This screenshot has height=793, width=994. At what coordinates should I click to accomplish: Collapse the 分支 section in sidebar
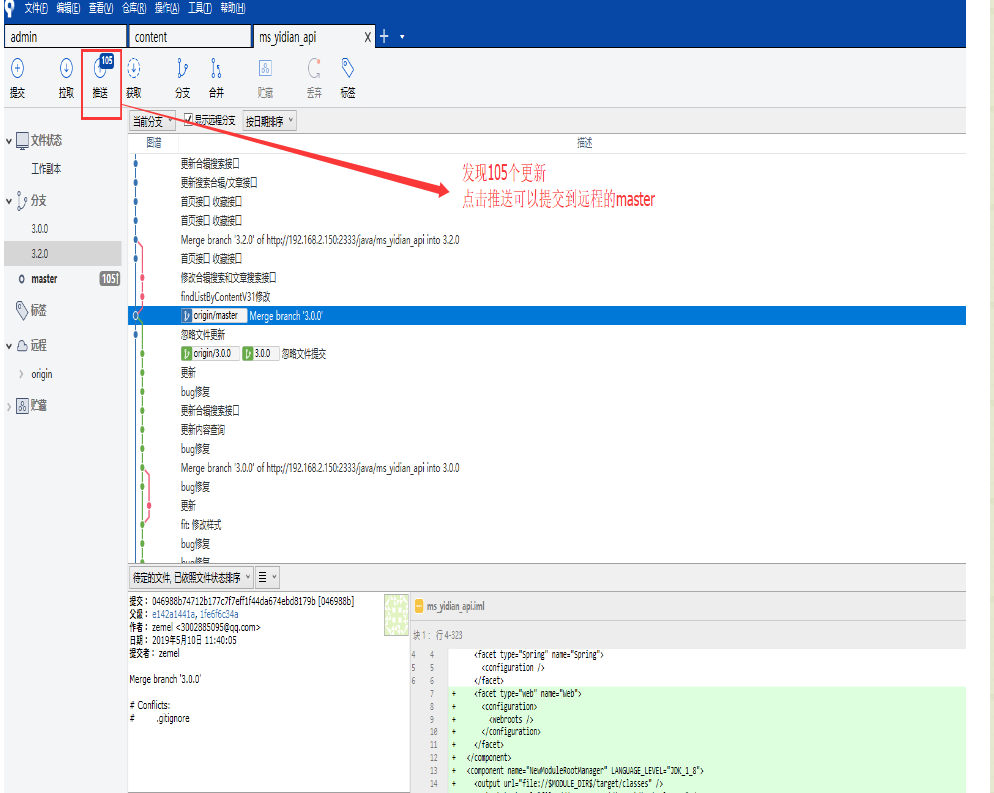coord(9,201)
